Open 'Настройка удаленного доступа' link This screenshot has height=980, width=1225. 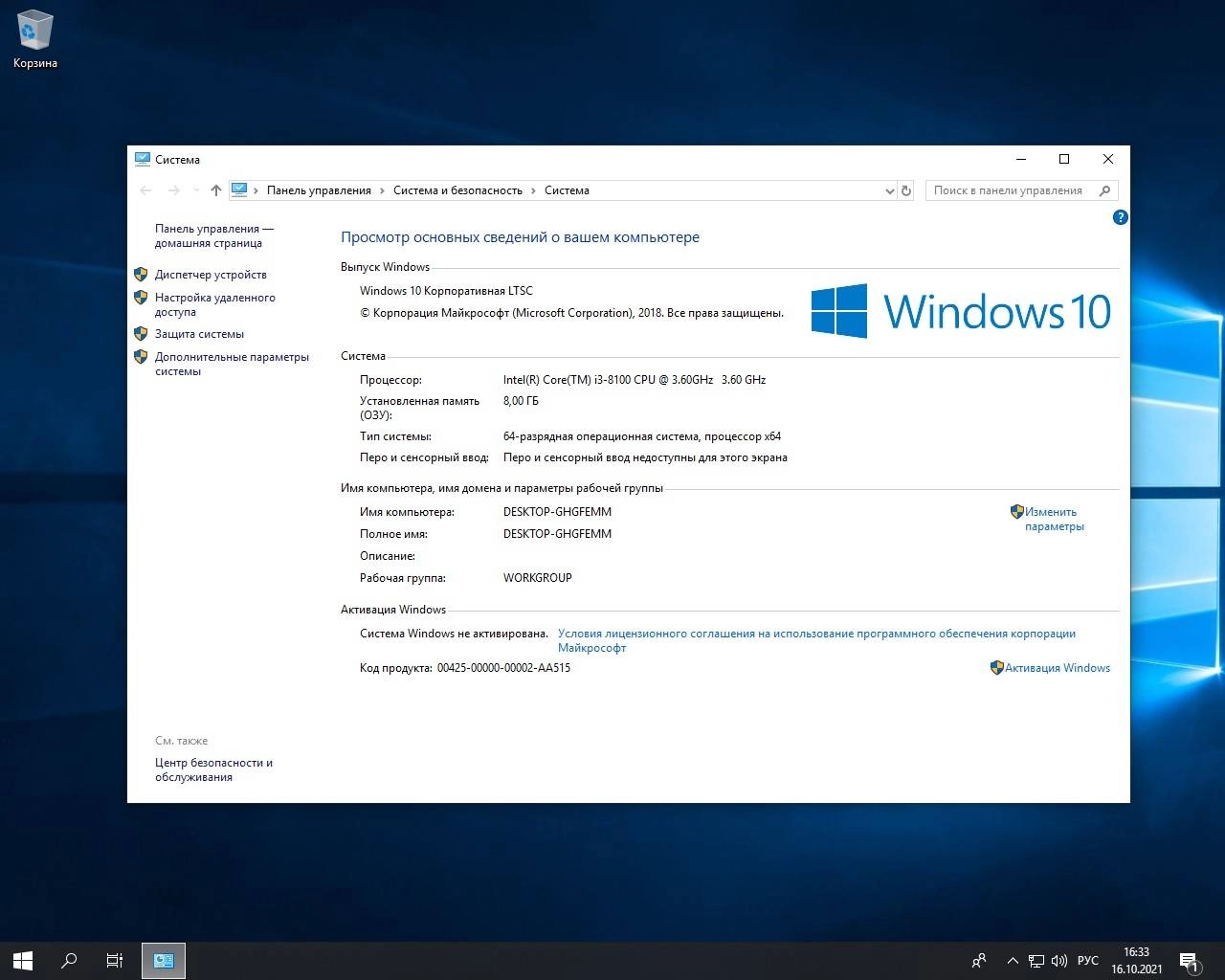[x=214, y=304]
